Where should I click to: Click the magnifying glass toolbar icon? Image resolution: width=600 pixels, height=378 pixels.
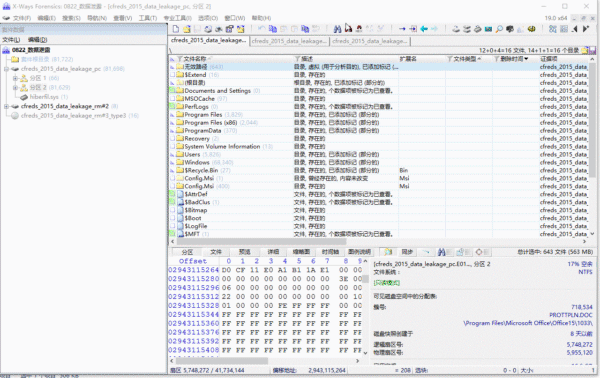pyautogui.click(x=499, y=29)
